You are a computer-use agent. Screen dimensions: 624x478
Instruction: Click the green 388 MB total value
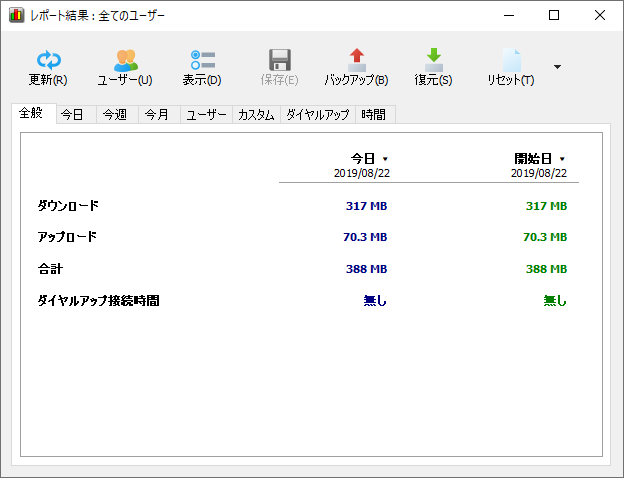click(x=546, y=269)
